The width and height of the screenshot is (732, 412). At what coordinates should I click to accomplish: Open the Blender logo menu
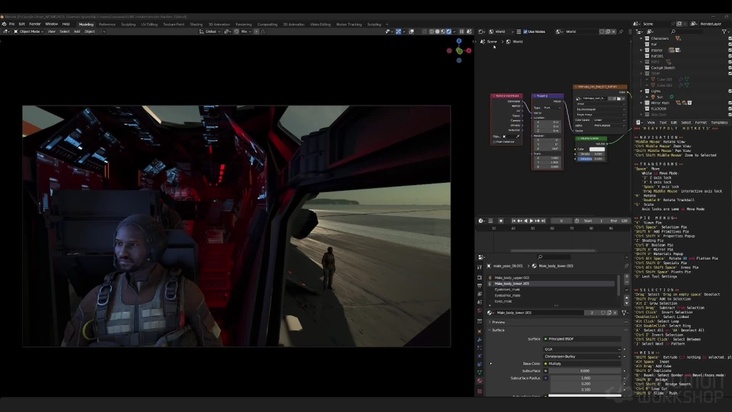click(x=4, y=24)
